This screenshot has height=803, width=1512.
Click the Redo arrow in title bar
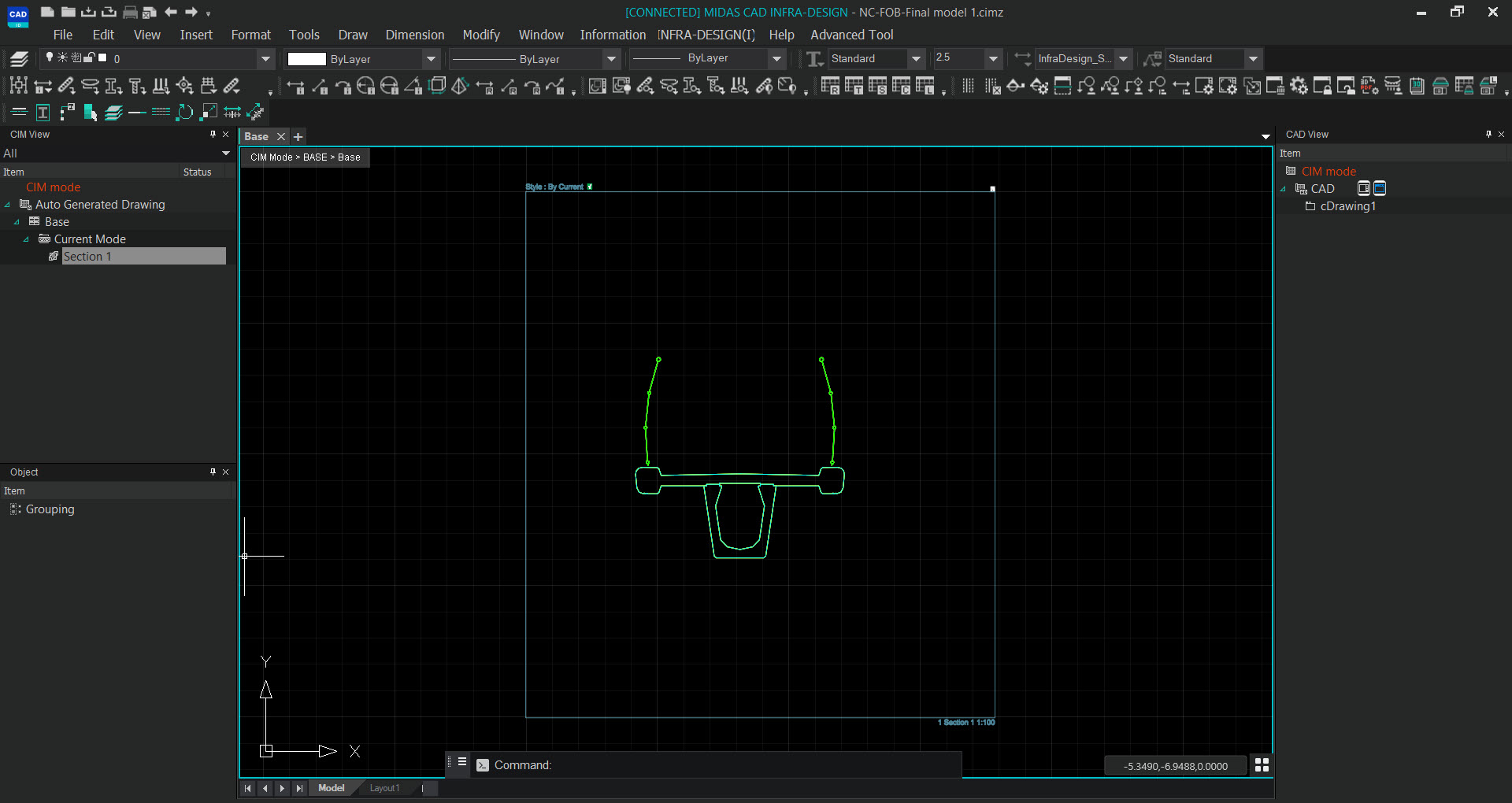pyautogui.click(x=191, y=12)
